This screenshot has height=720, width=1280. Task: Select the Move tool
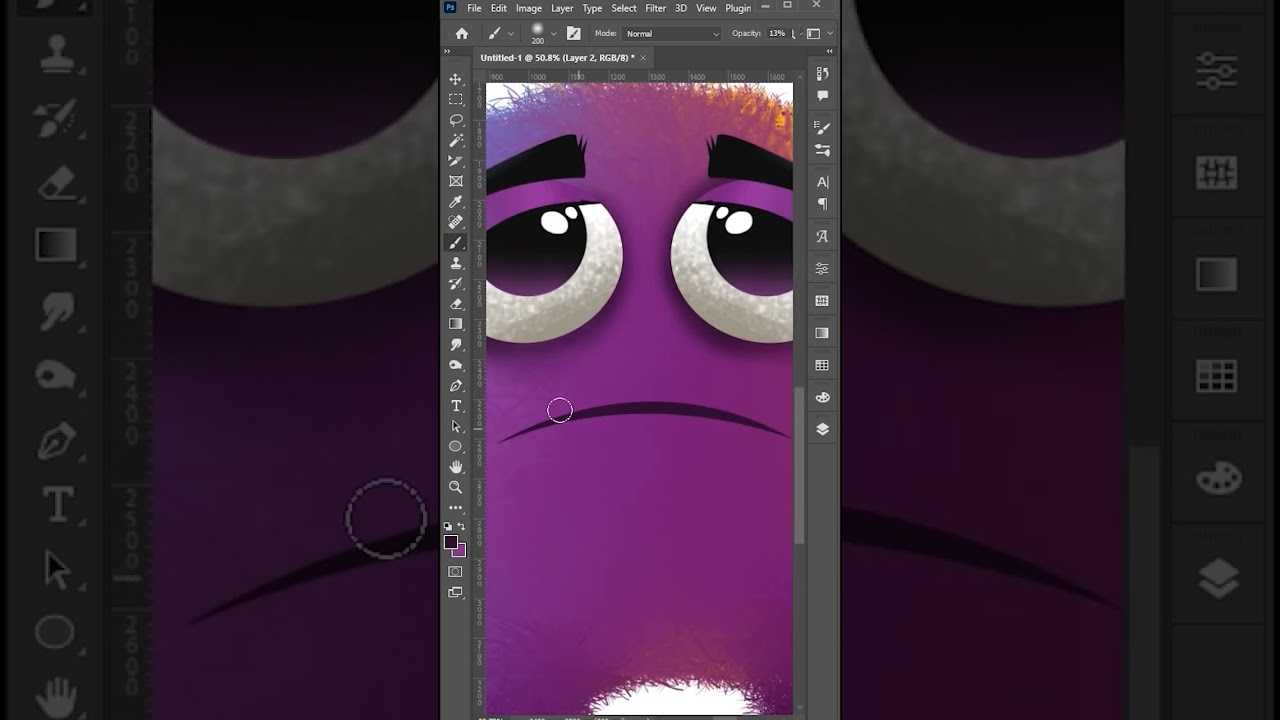(456, 79)
